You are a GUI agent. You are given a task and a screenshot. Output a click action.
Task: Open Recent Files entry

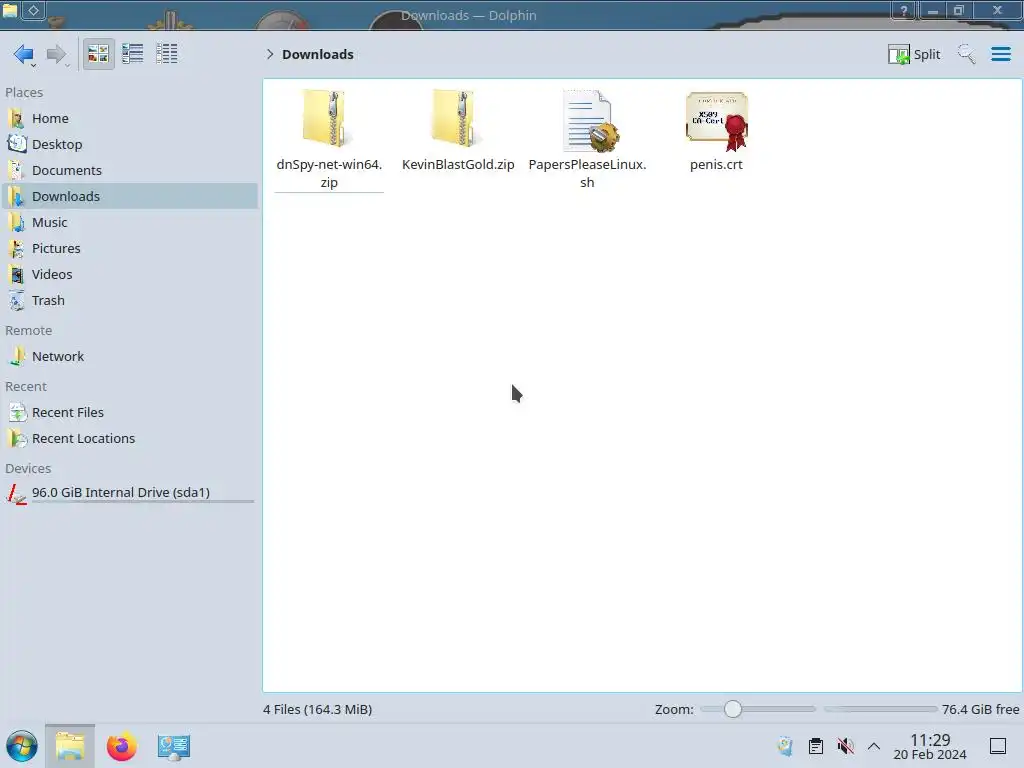click(x=130, y=413)
